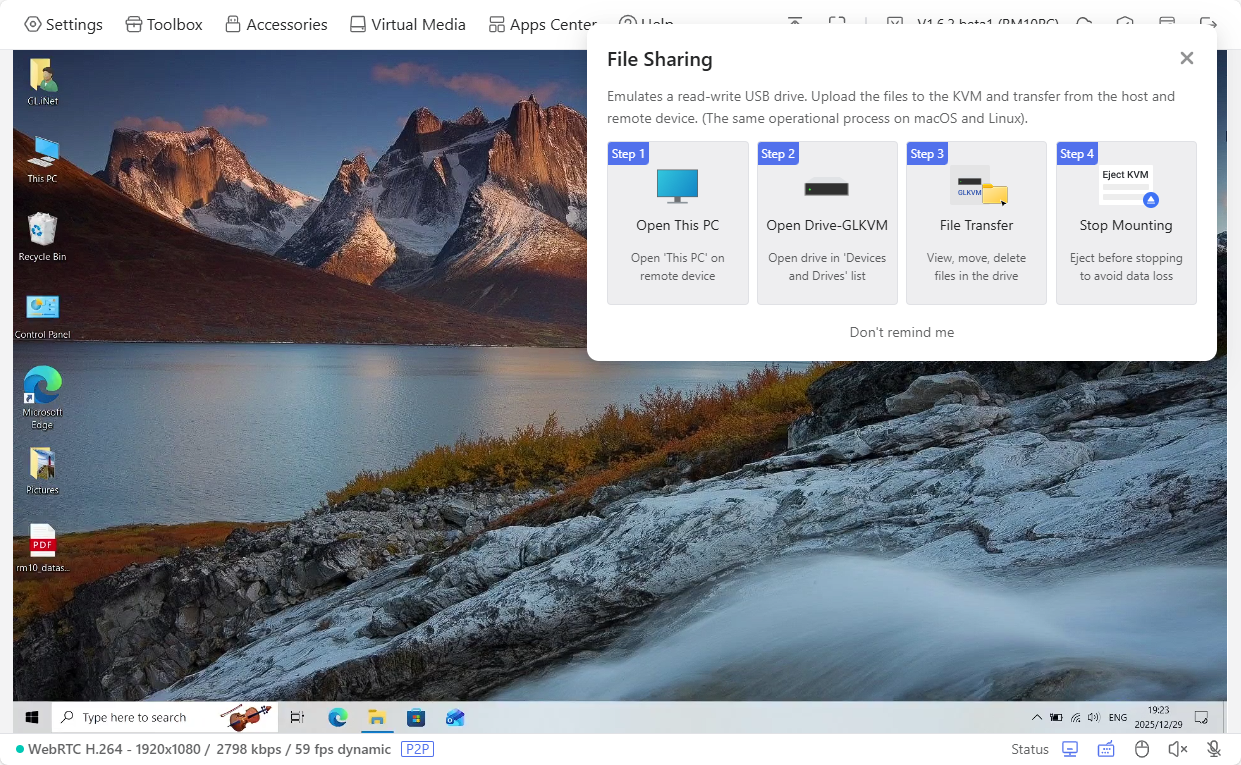Click the Don't remind me option
1241x765 pixels.
point(901,331)
